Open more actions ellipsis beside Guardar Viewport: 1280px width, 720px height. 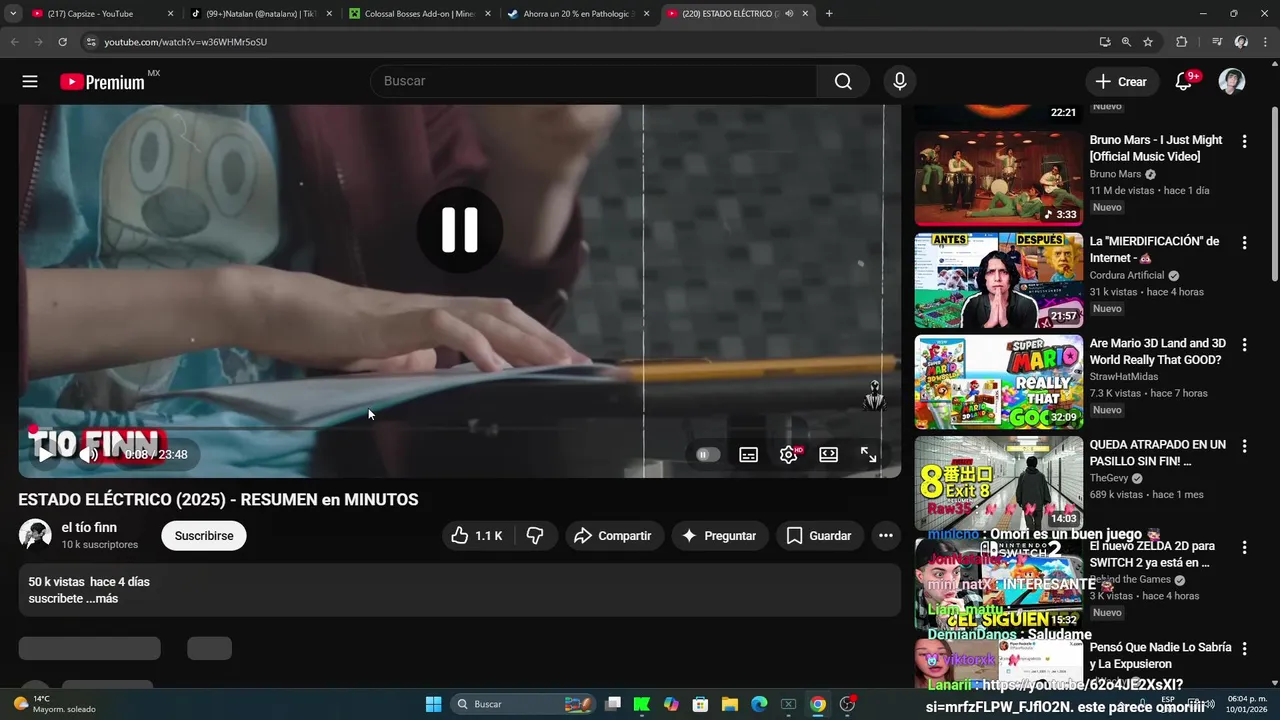point(886,536)
